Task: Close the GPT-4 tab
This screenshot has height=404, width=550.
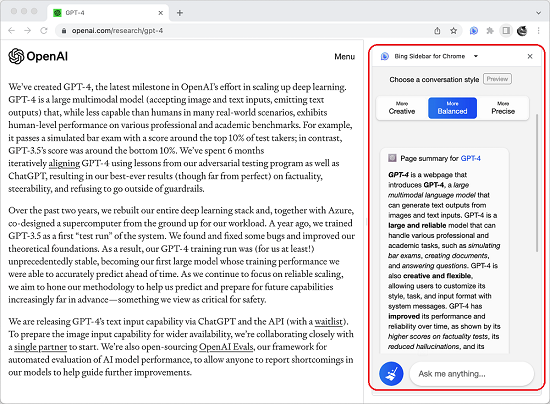Action: (160, 13)
